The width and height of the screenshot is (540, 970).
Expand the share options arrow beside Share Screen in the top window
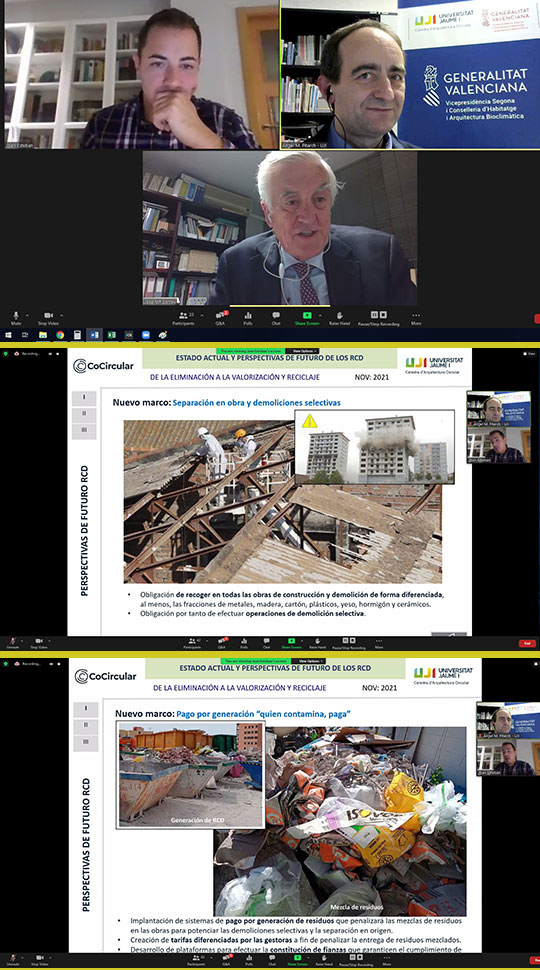tap(320, 315)
